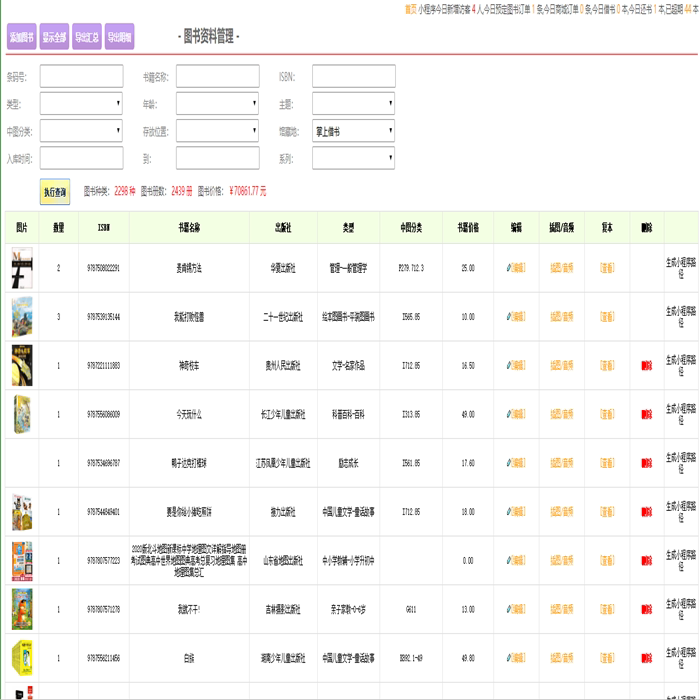Open cover thumbnail of 山东省地图出版社 book
Image resolution: width=700 pixels, height=700 pixels.
22,560
